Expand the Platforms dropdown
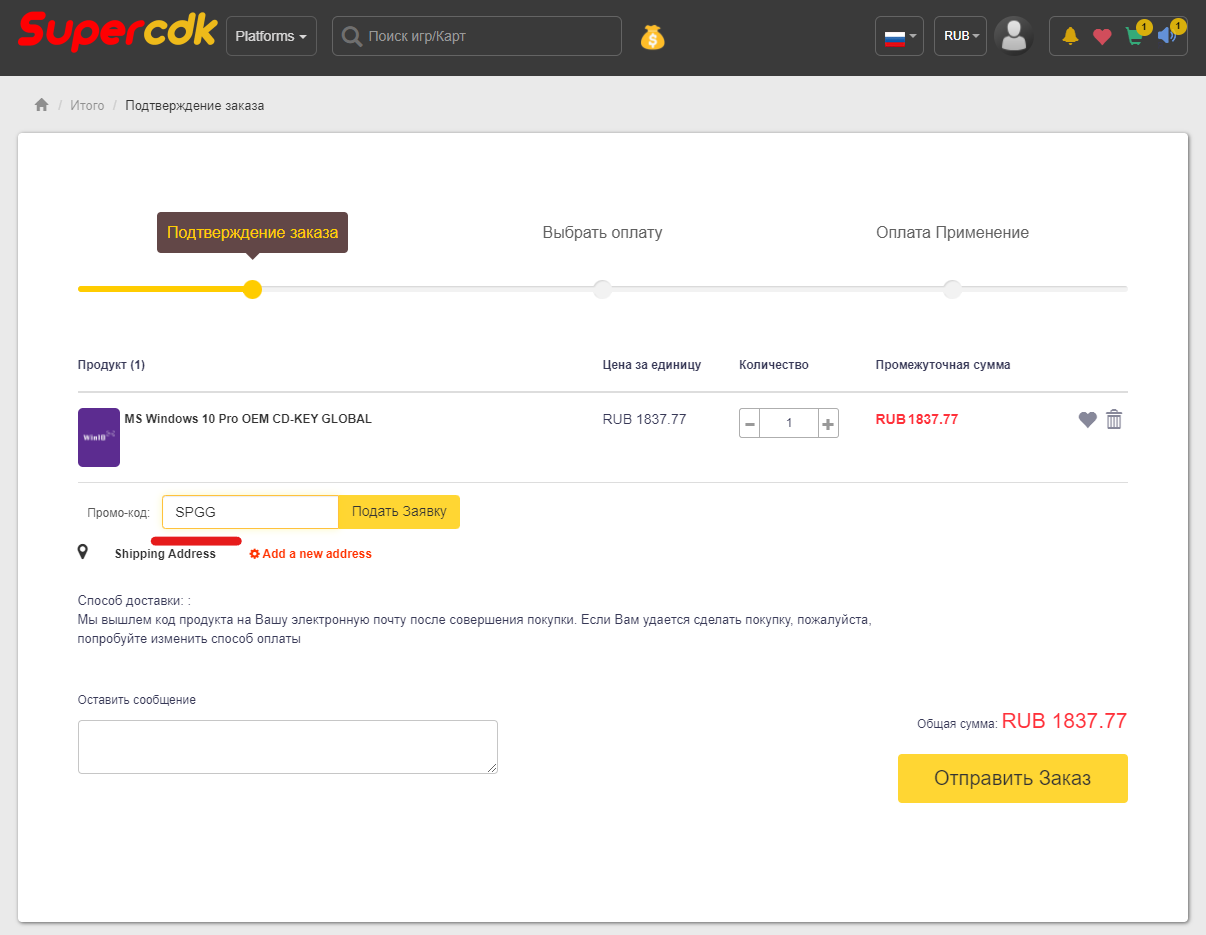Screen dimensions: 1206x935 [271, 36]
